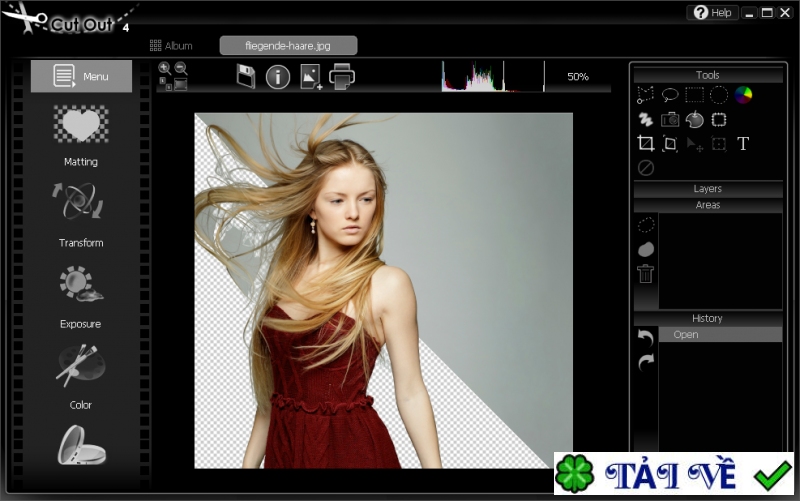The width and height of the screenshot is (800, 501).
Task: Choose the Crop tool
Action: pyautogui.click(x=646, y=144)
